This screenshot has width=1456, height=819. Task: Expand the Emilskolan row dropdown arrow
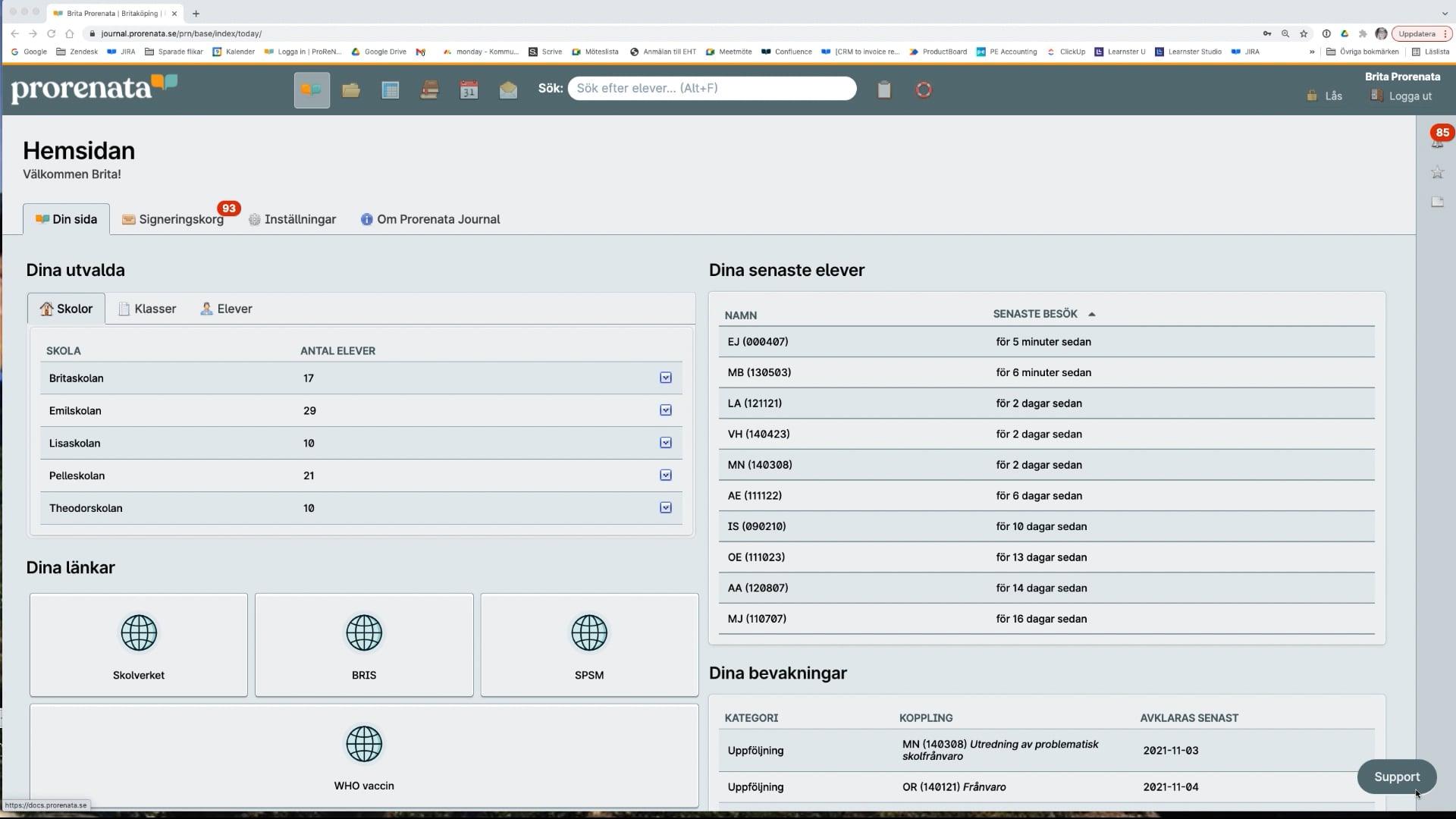(x=665, y=410)
